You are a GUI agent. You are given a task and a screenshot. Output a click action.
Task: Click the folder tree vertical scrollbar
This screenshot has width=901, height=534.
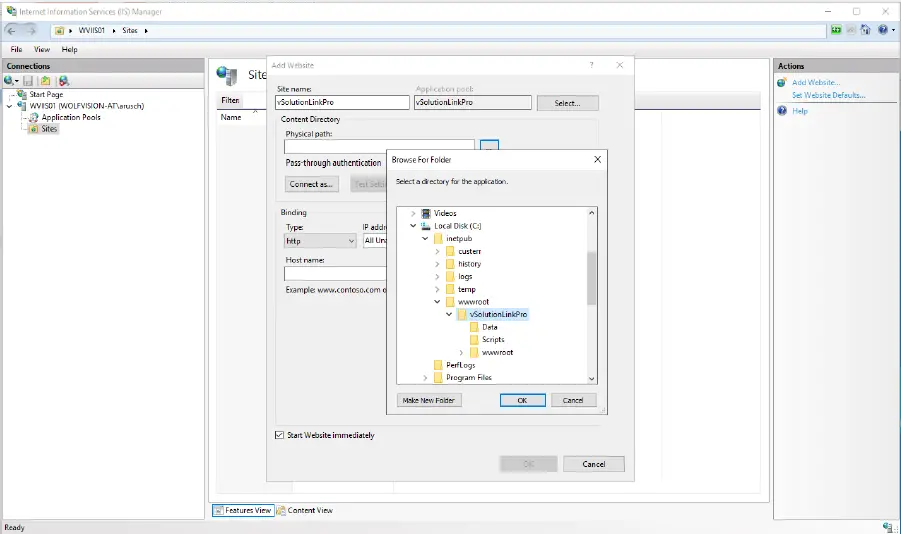point(591,277)
